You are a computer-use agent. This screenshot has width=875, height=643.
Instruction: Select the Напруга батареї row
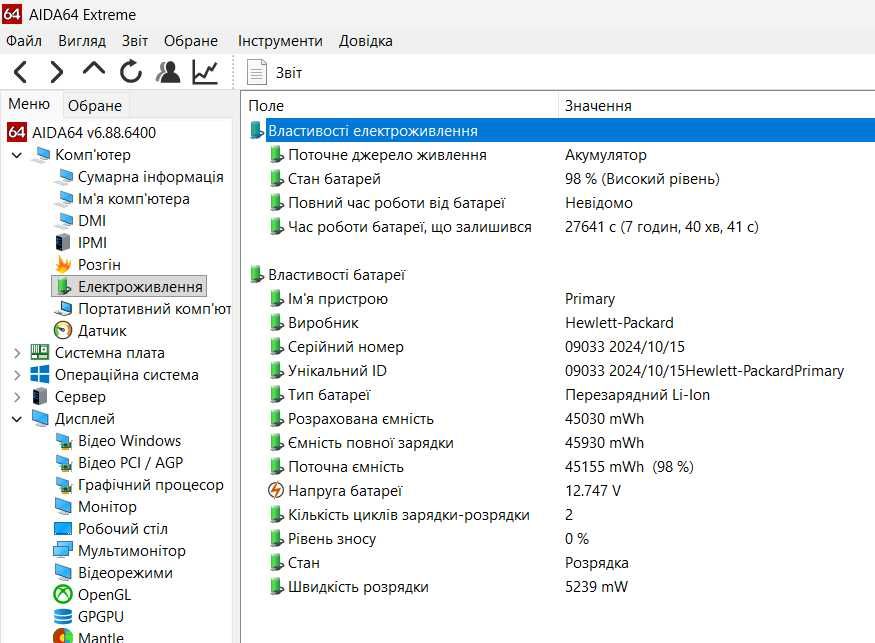(345, 491)
